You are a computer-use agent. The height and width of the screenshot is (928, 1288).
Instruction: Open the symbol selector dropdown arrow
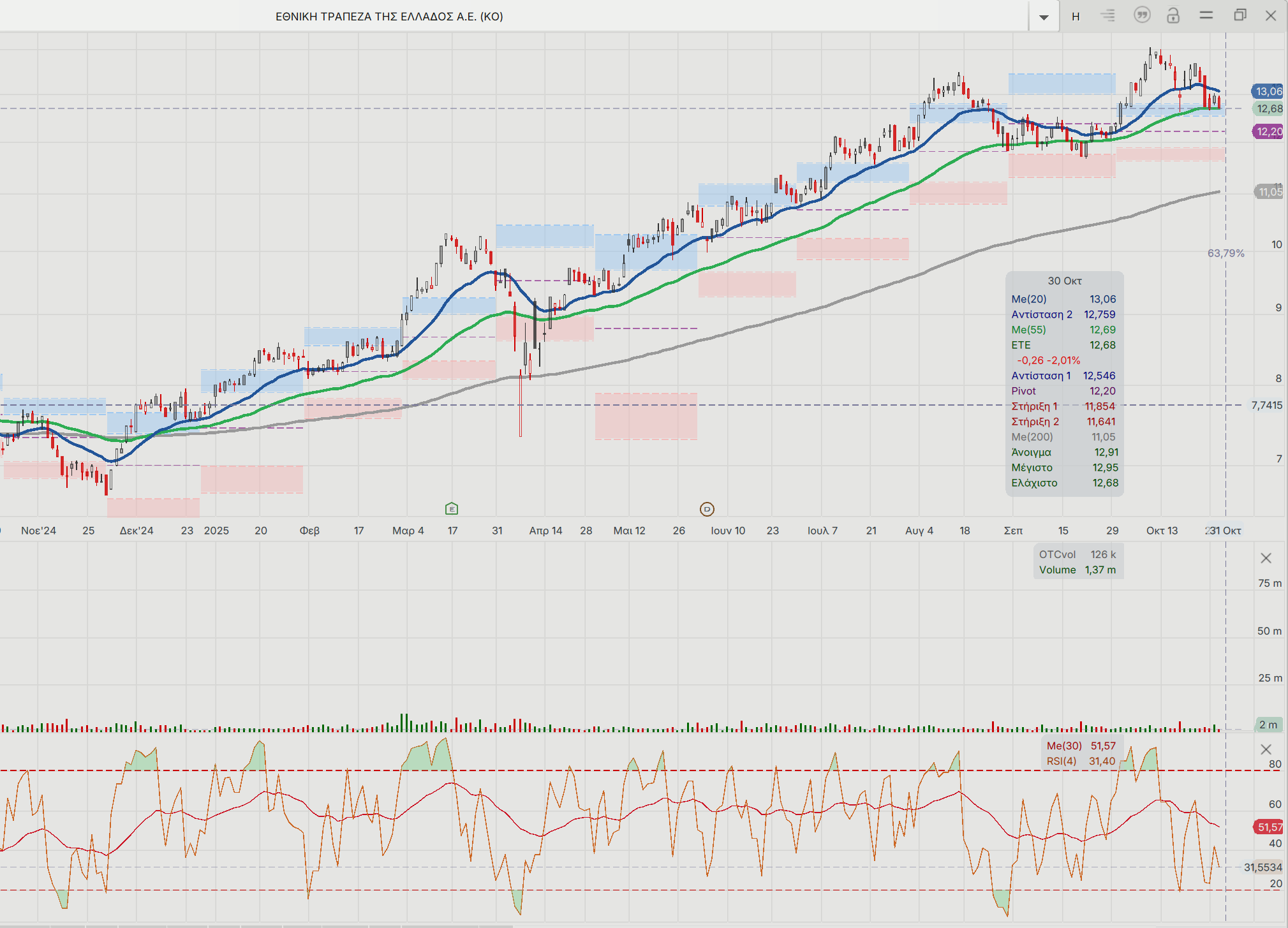click(1044, 17)
